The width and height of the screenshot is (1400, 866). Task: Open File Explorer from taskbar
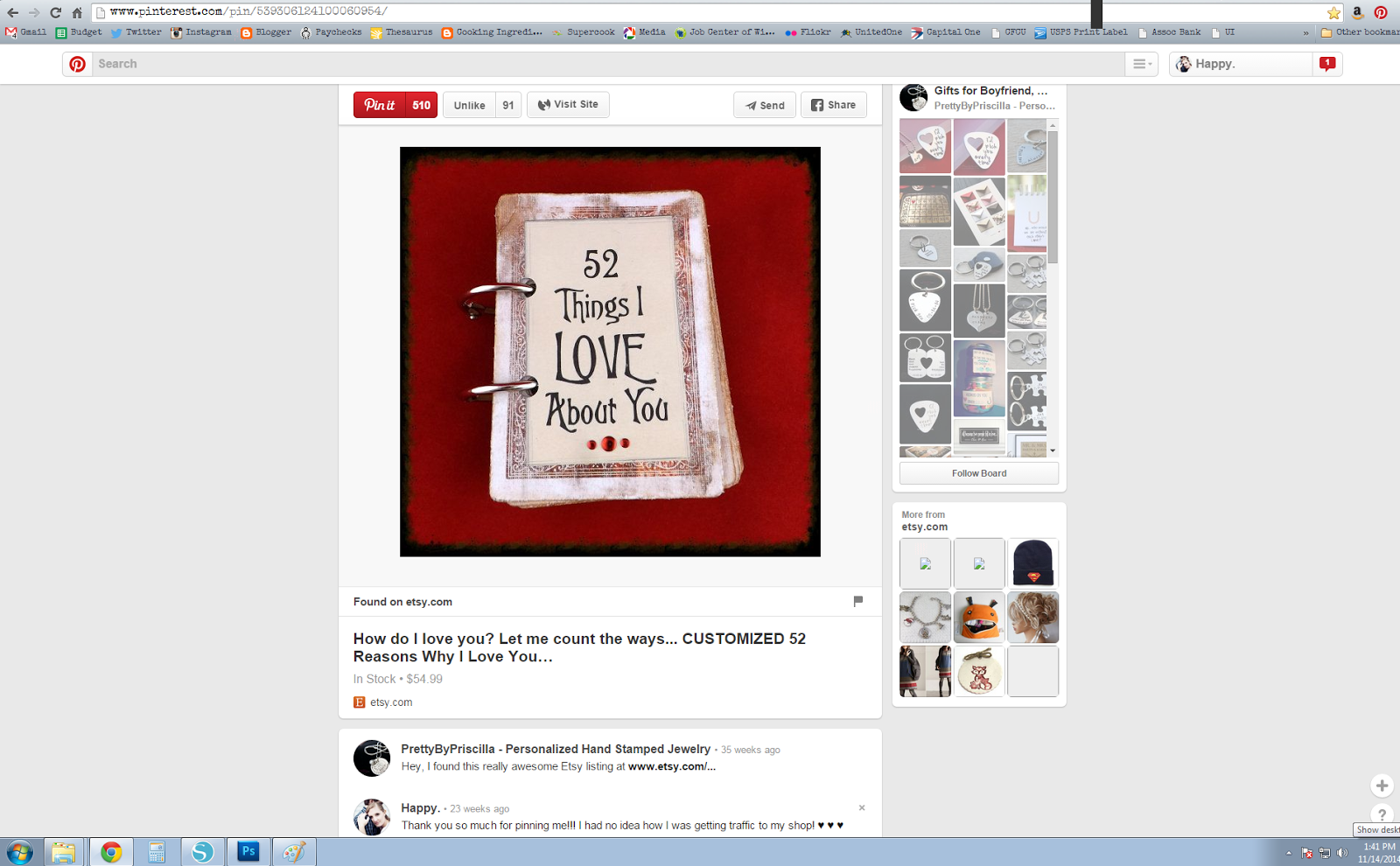click(x=63, y=852)
